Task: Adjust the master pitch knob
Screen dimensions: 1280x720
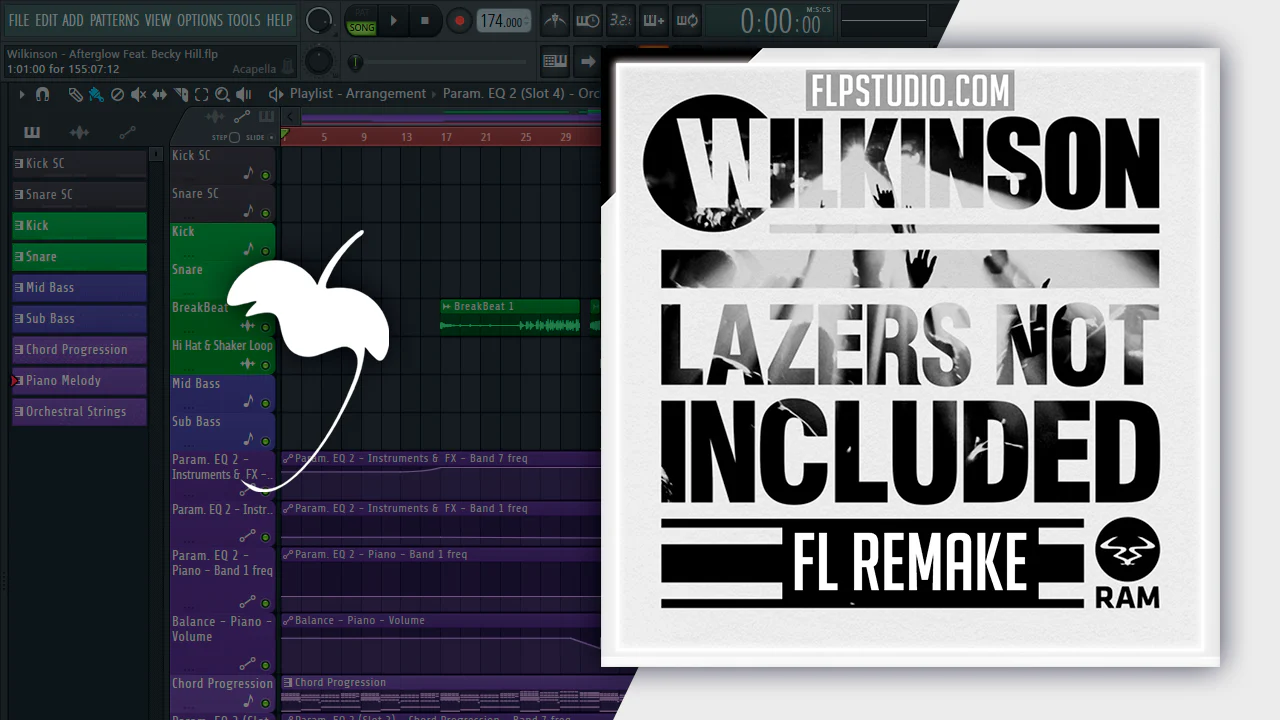Action: (x=318, y=61)
